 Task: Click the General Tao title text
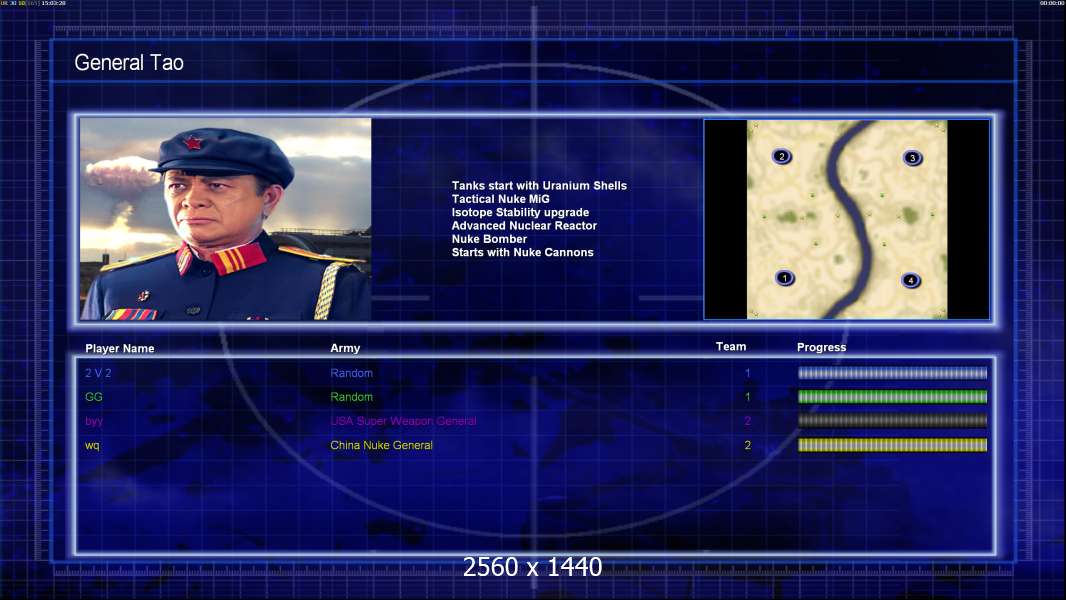tap(129, 63)
